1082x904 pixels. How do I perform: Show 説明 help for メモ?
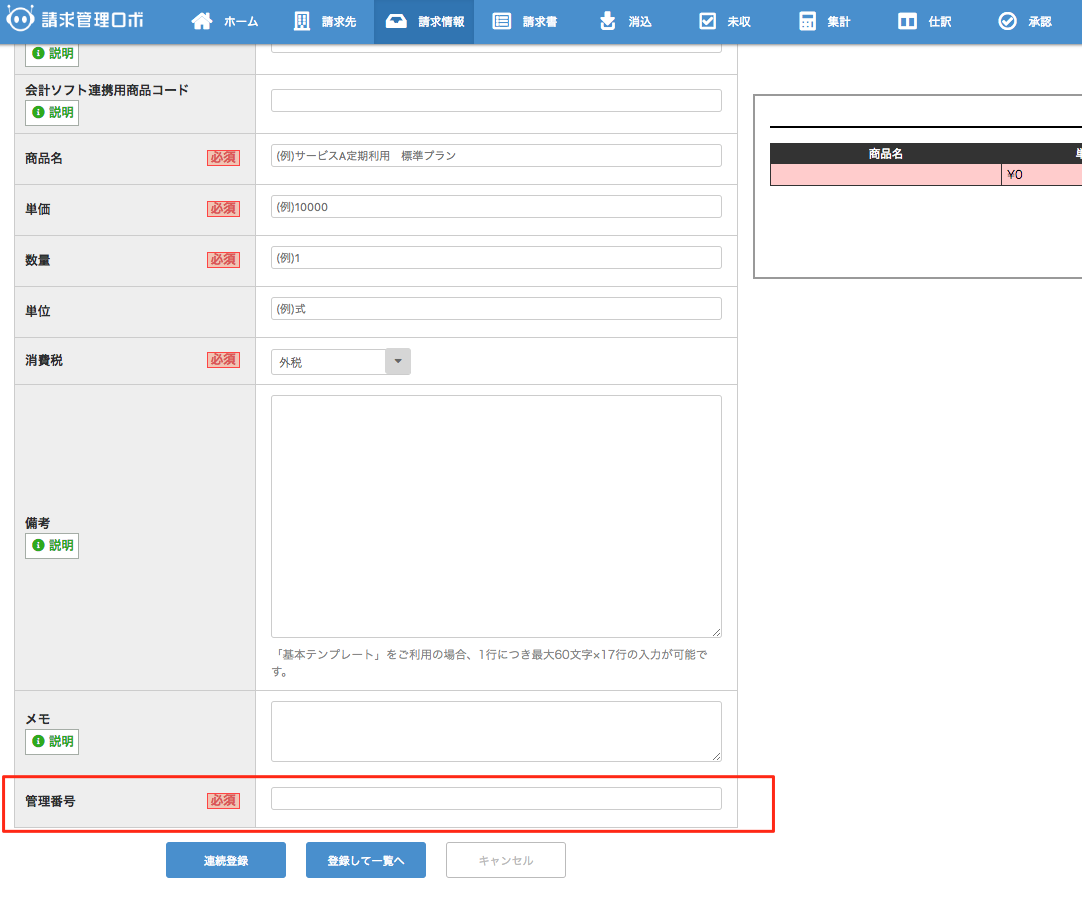(x=52, y=741)
